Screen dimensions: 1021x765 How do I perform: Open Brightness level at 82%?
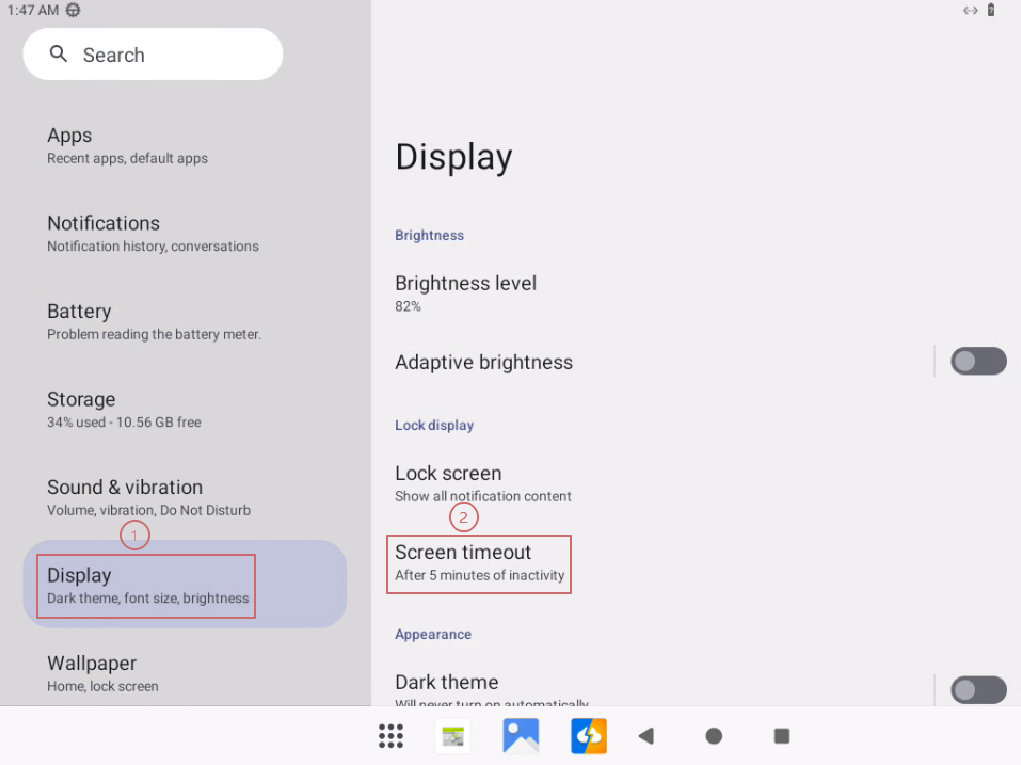[x=466, y=293]
